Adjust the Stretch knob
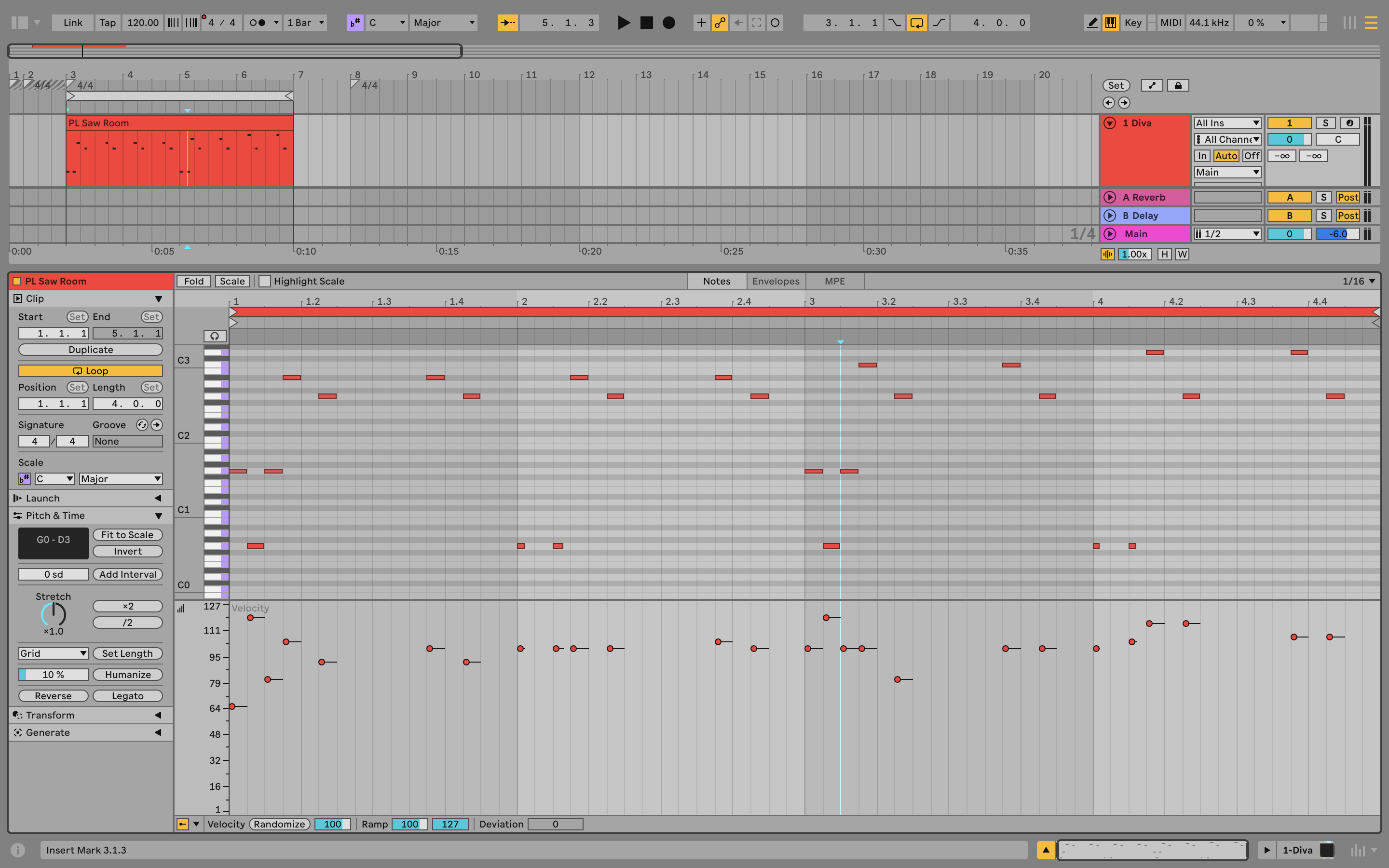This screenshot has height=868, width=1389. (54, 615)
